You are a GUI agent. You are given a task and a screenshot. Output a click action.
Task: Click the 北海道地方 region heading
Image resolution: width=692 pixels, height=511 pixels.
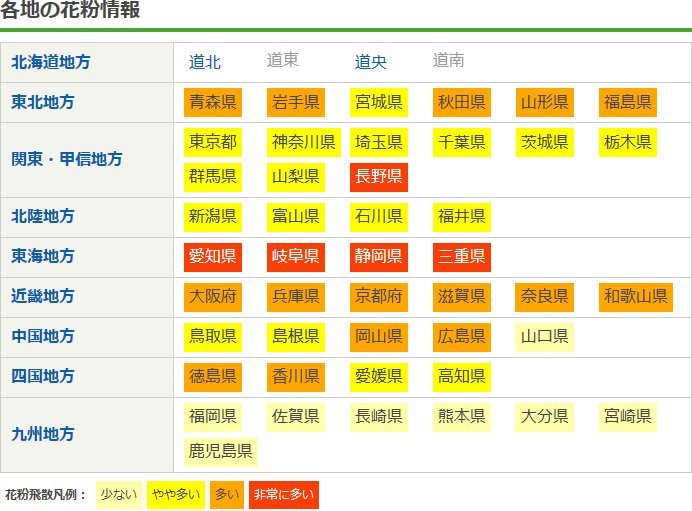(x=51, y=62)
